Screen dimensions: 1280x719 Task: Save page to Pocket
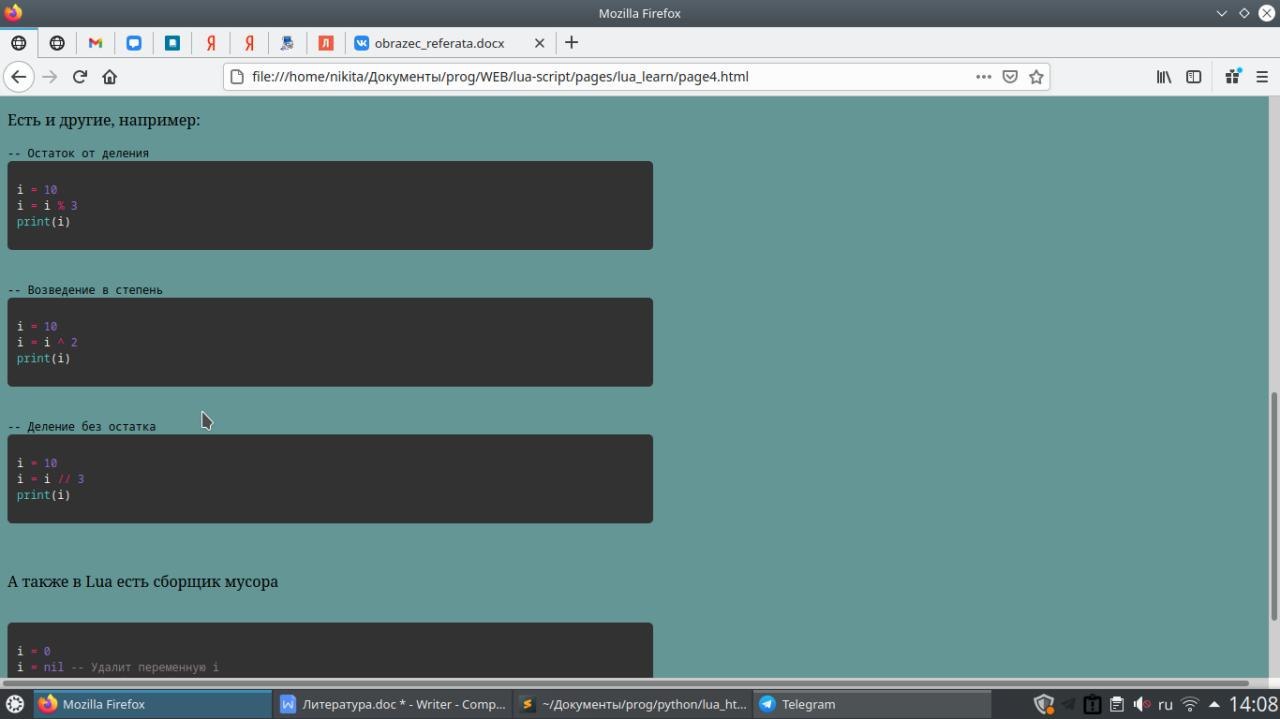tap(1010, 76)
